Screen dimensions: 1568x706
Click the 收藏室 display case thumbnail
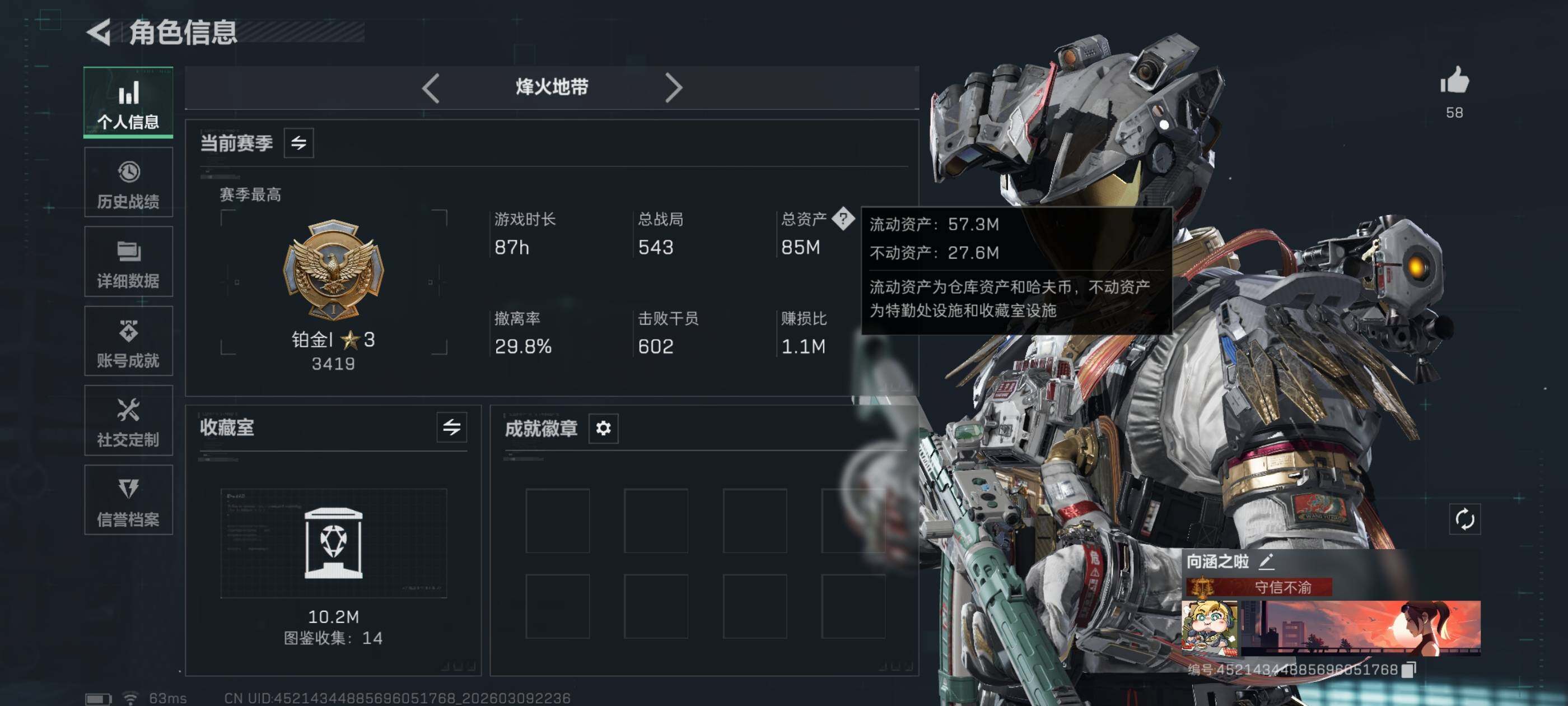coord(334,543)
